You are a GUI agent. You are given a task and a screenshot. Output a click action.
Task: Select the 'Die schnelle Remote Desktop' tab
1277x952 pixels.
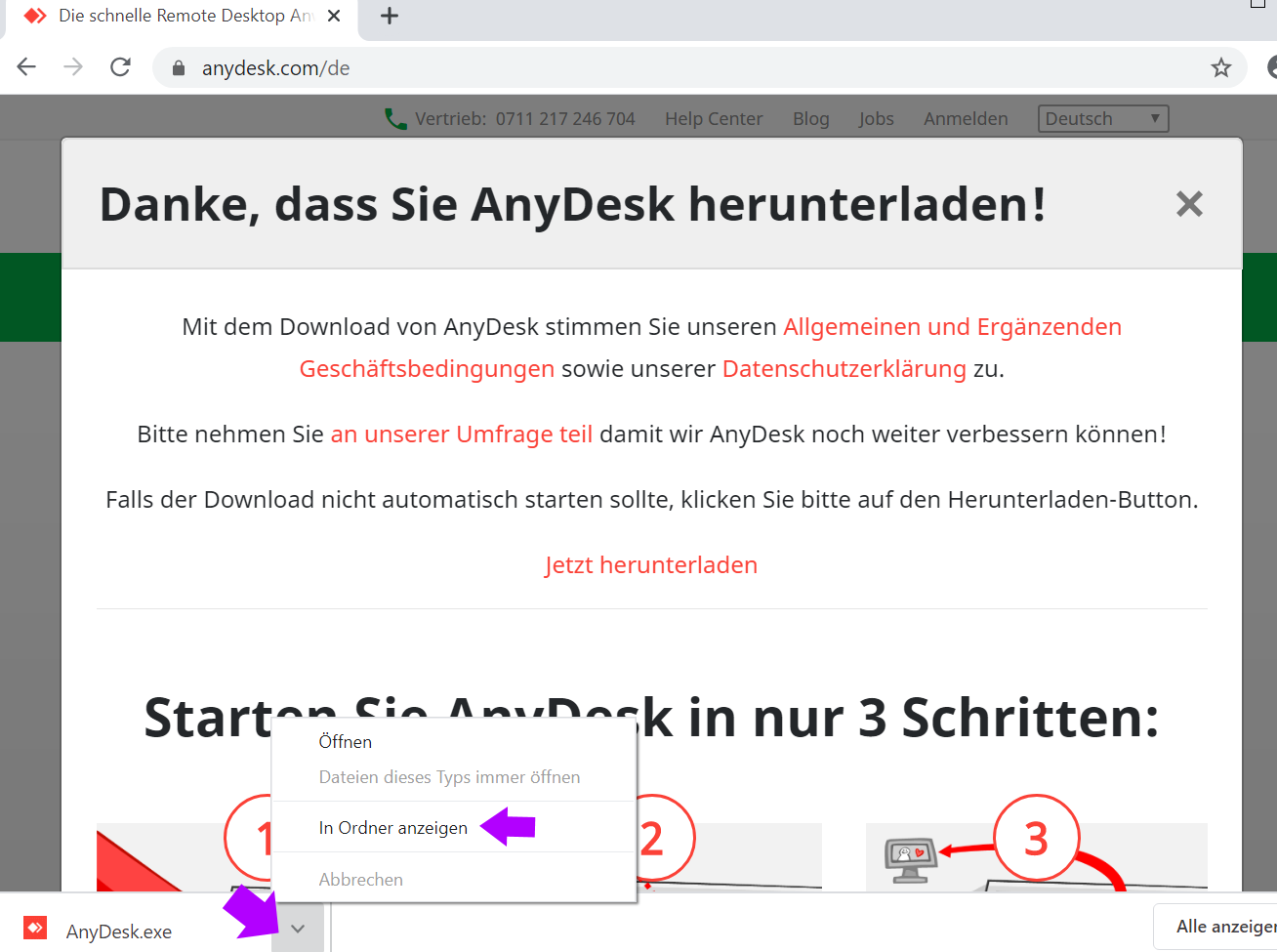point(181,16)
